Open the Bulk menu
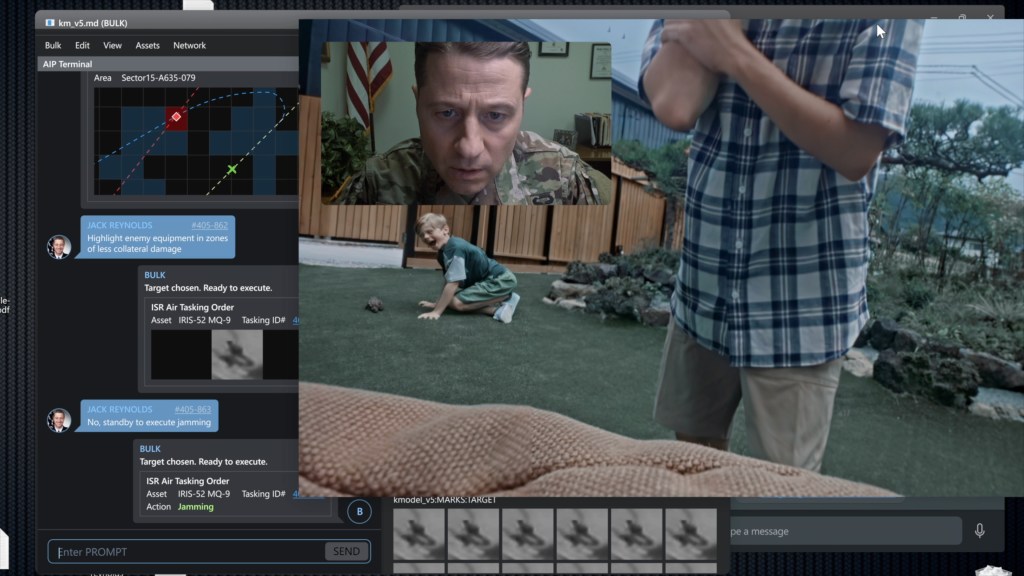Image resolution: width=1024 pixels, height=576 pixels. pos(53,45)
